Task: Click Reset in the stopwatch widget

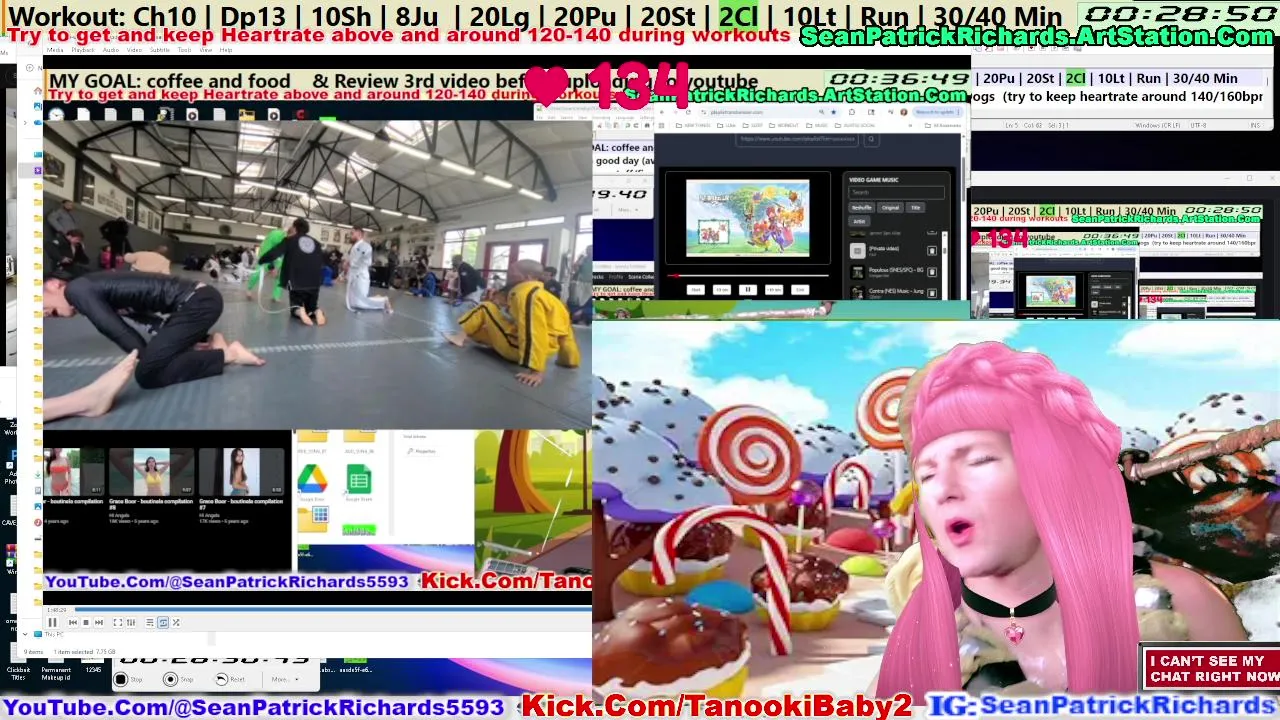Action: [x=230, y=679]
